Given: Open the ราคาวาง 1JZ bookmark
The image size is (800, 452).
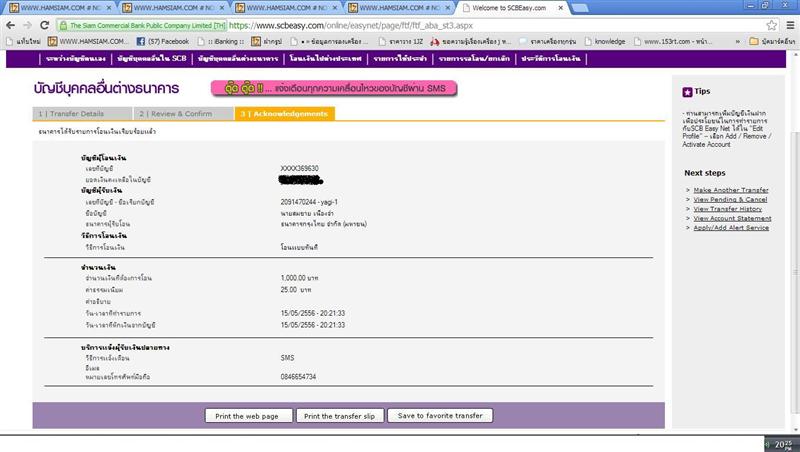Looking at the screenshot, I should point(401,41).
